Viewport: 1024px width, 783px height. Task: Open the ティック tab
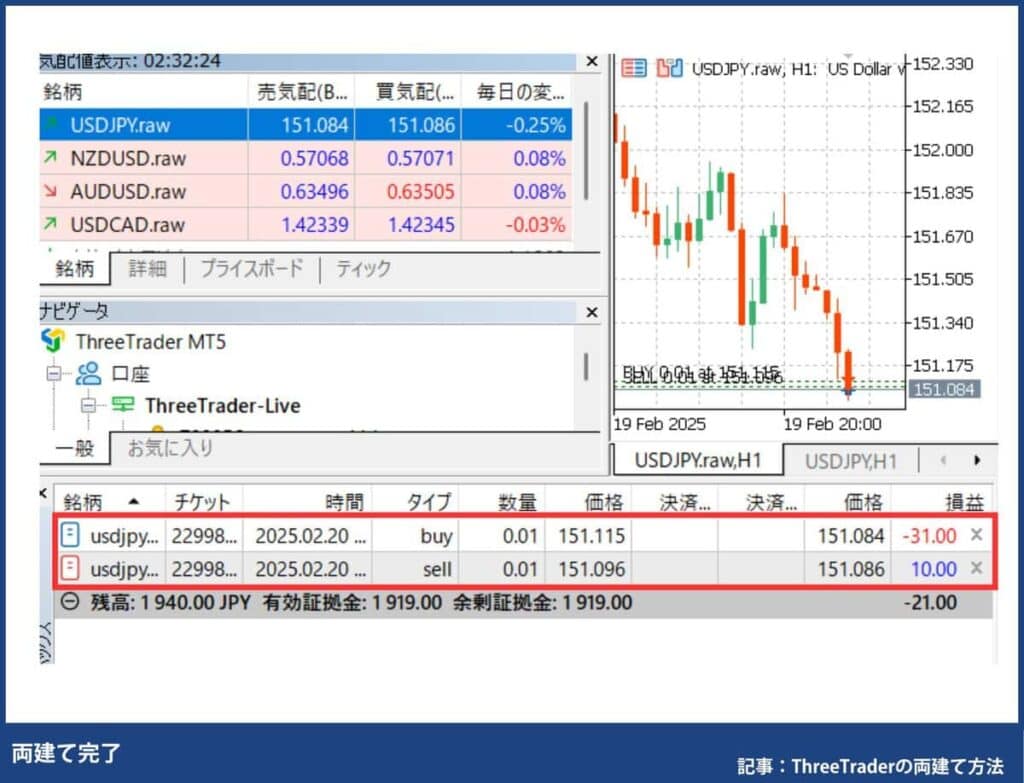click(x=363, y=268)
